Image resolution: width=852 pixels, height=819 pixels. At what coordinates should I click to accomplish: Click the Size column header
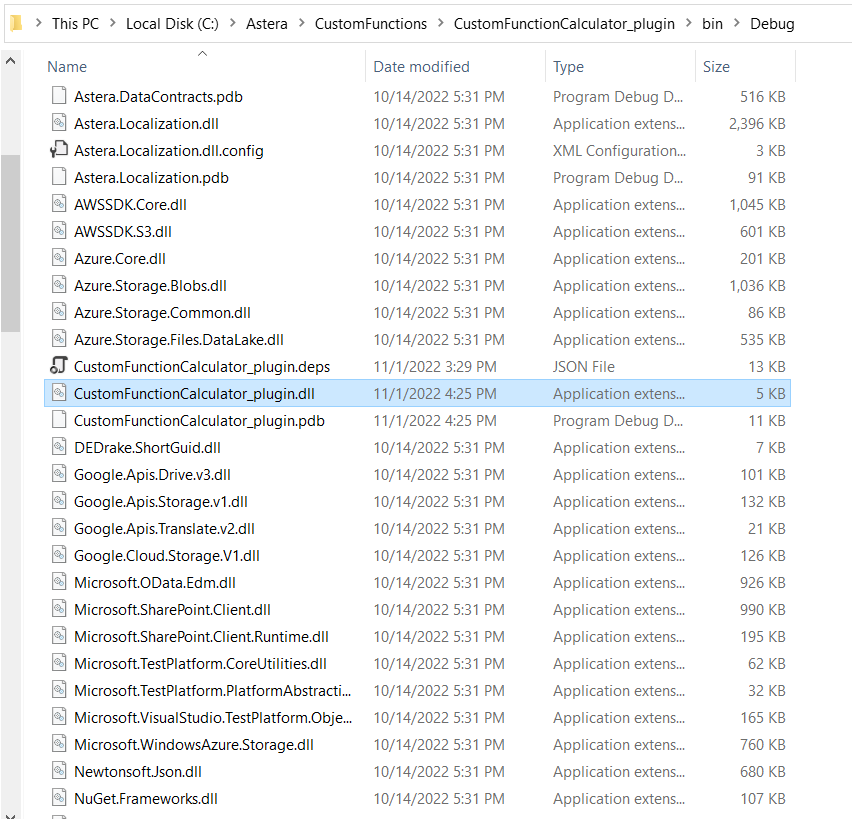[716, 67]
